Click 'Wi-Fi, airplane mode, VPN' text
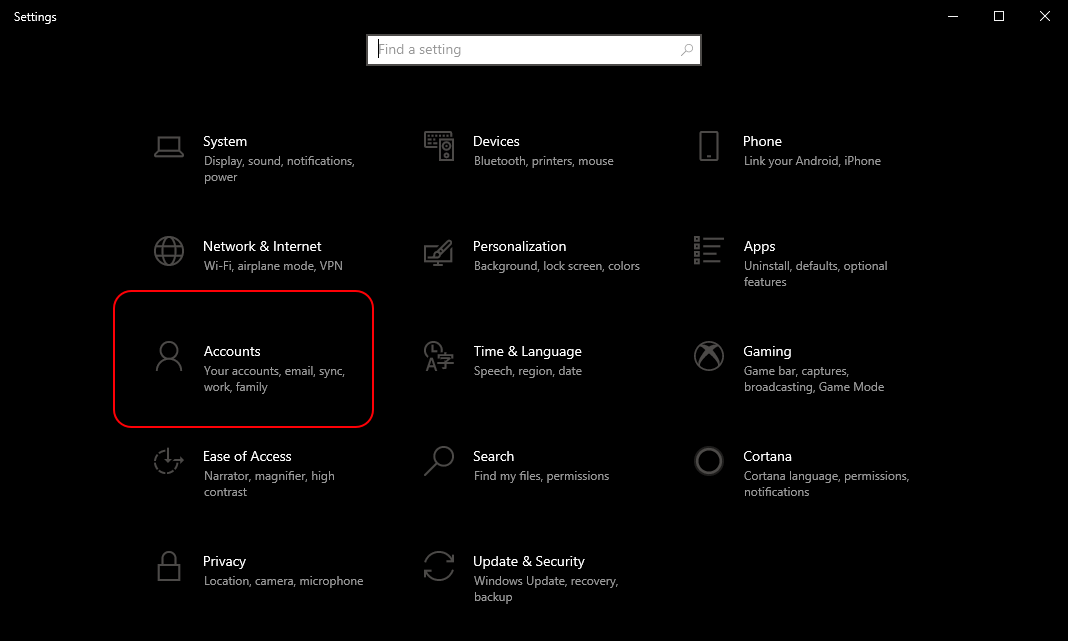1068x641 pixels. coord(273,266)
